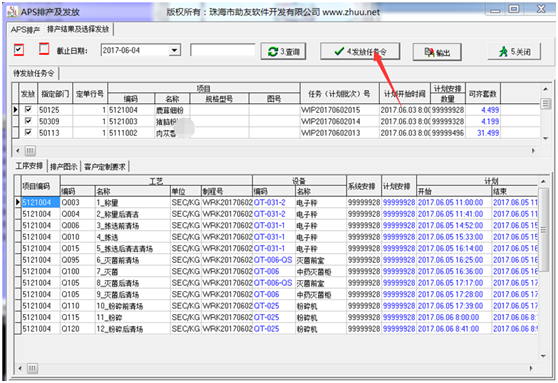Open the 客户定制要求 tab
Screen dimensions: 558x383
click(x=105, y=167)
